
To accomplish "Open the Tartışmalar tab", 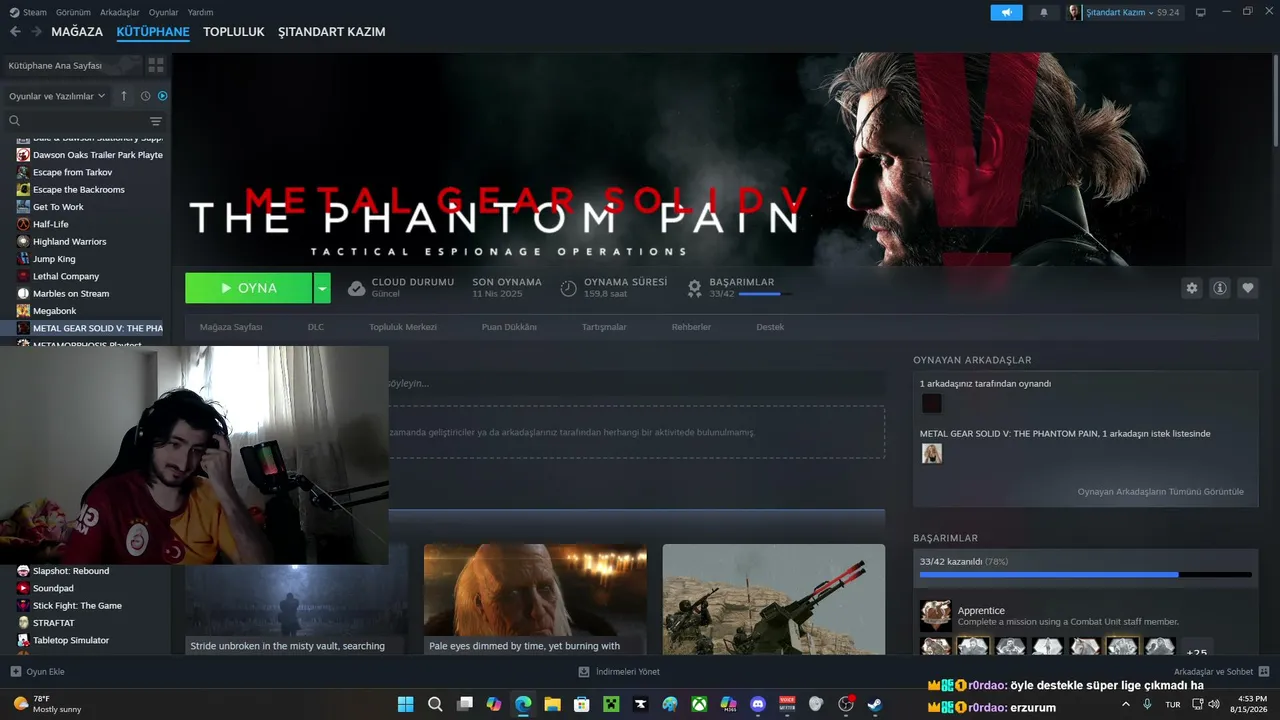I will 604,327.
